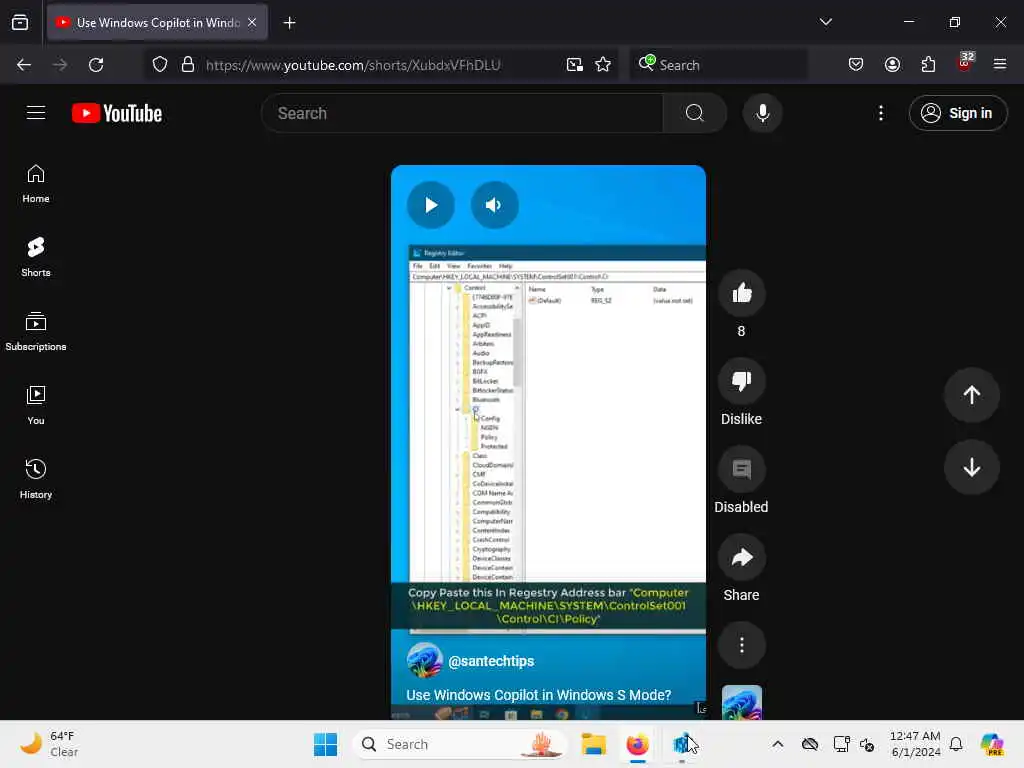Image resolution: width=1024 pixels, height=768 pixels.
Task: Share this Short using arrow icon
Action: (x=741, y=557)
